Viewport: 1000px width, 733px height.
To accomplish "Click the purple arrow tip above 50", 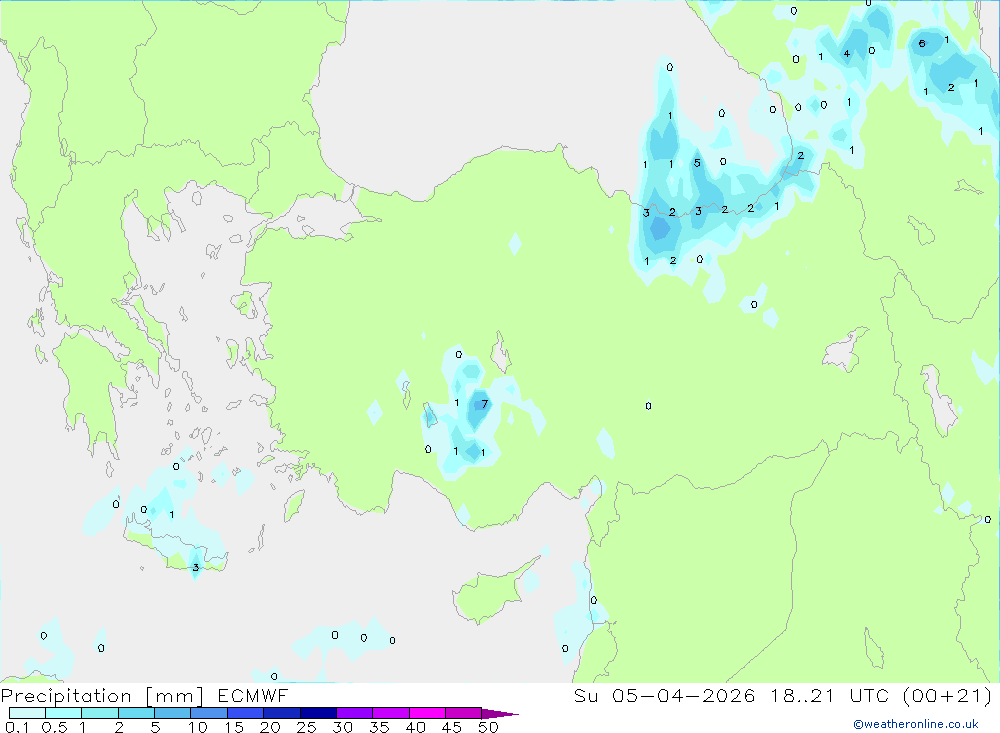I will [x=500, y=714].
